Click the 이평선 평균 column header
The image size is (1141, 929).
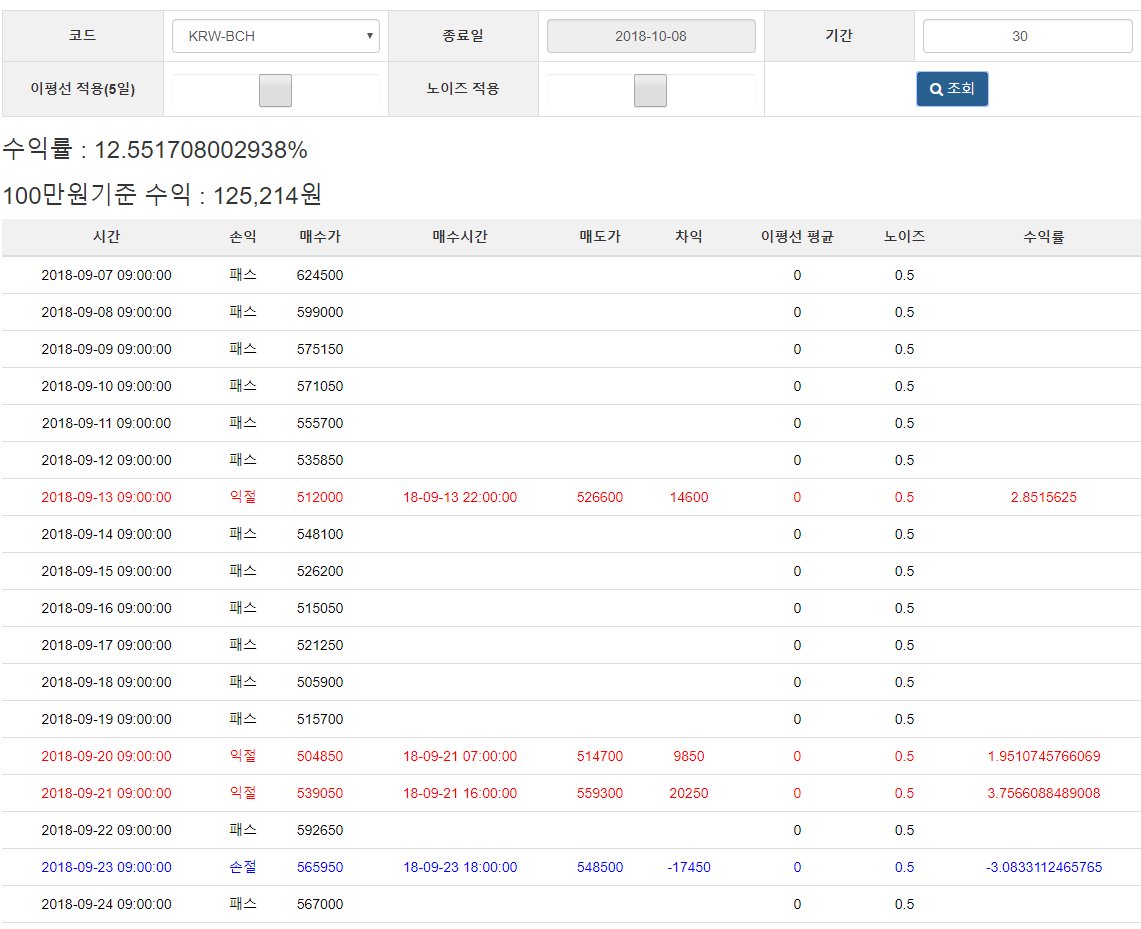point(797,236)
